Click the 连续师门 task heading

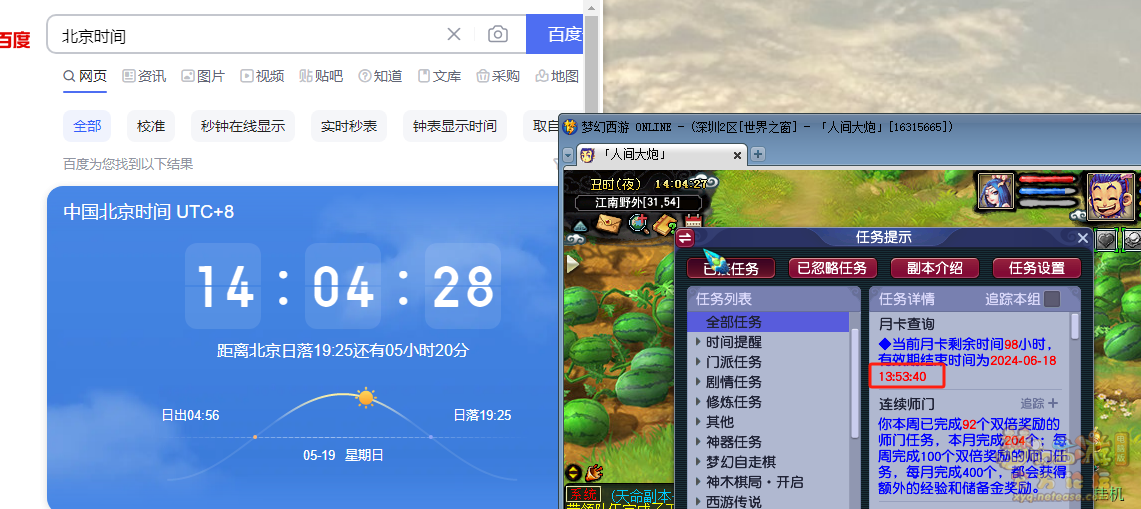(x=907, y=403)
